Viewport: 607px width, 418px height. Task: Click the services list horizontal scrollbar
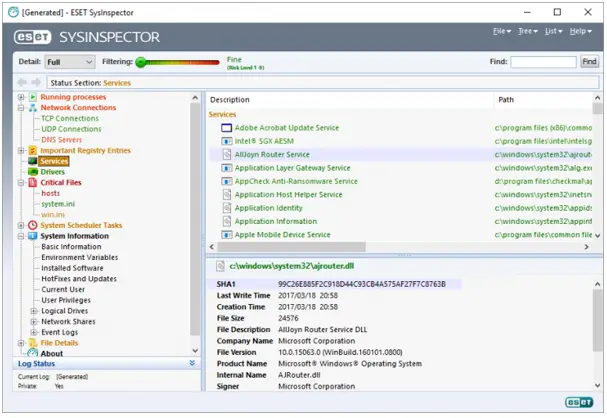(291, 247)
